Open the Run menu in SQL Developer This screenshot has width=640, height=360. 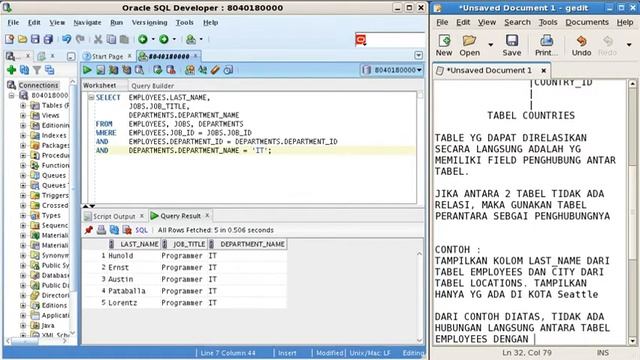pyautogui.click(x=117, y=22)
